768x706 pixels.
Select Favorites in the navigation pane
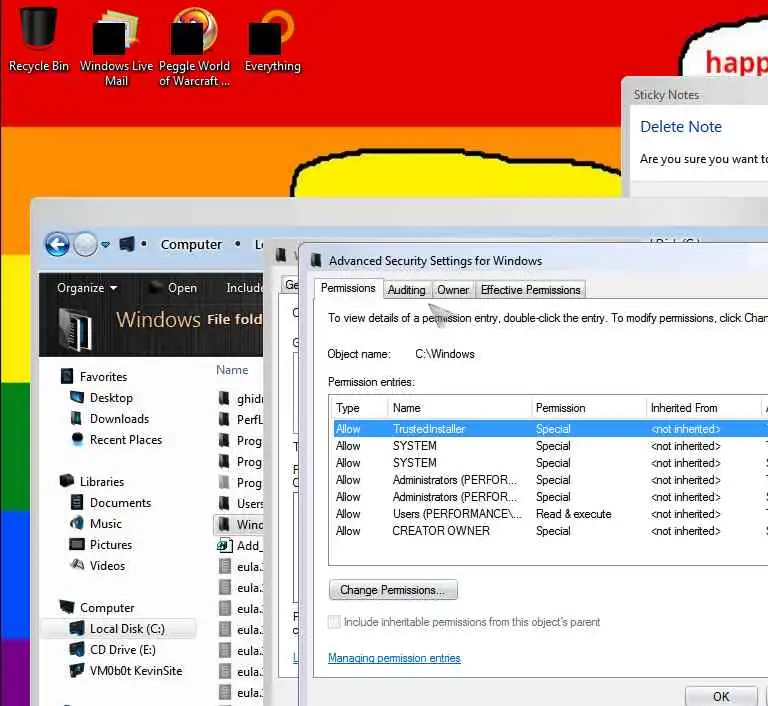coord(103,376)
